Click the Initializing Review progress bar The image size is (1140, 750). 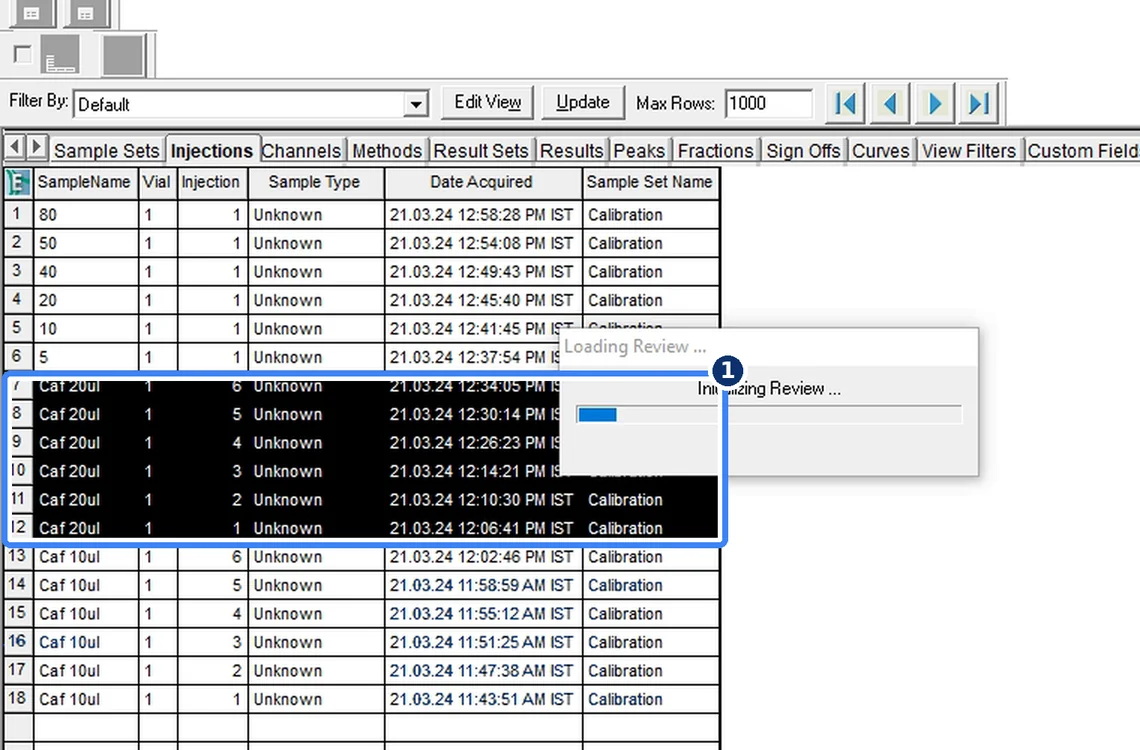[768, 414]
